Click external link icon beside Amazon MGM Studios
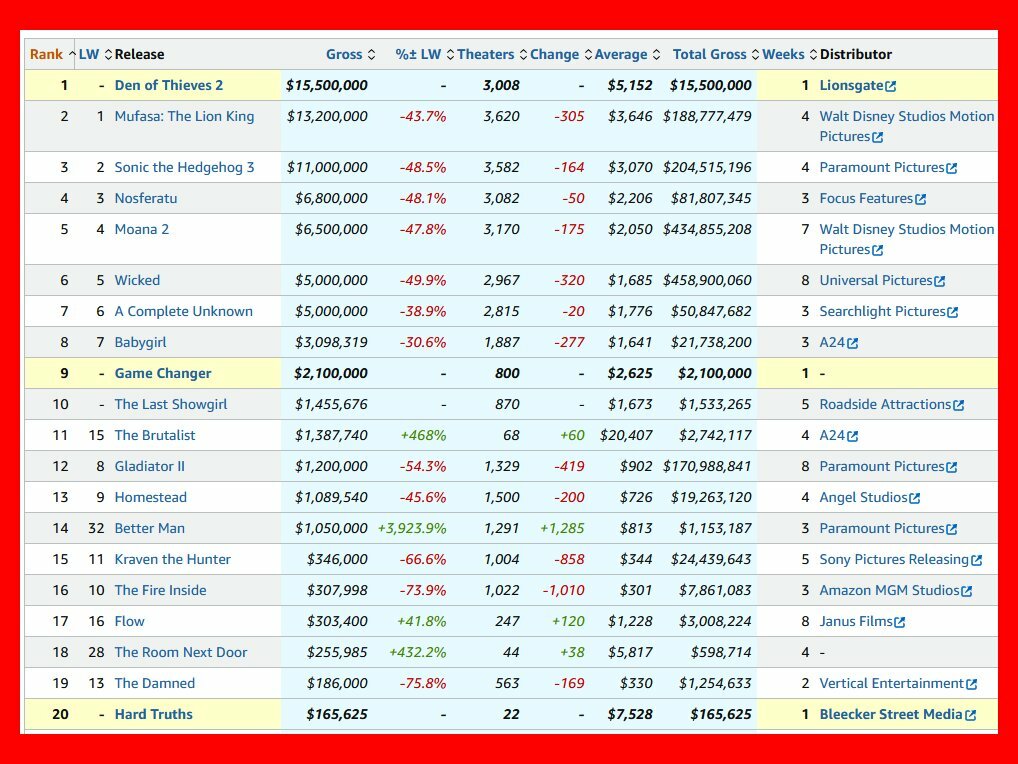This screenshot has height=764, width=1018. pyautogui.click(x=967, y=592)
